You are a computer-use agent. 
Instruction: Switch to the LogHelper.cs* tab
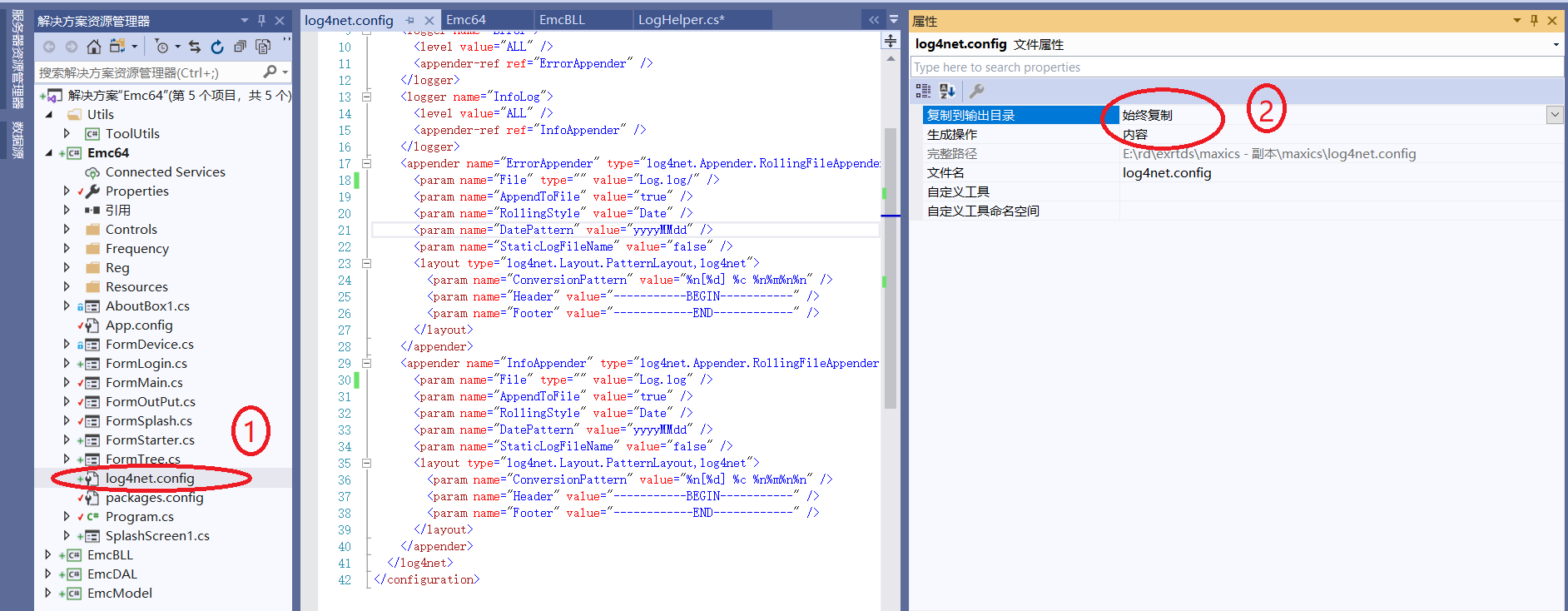click(x=681, y=20)
